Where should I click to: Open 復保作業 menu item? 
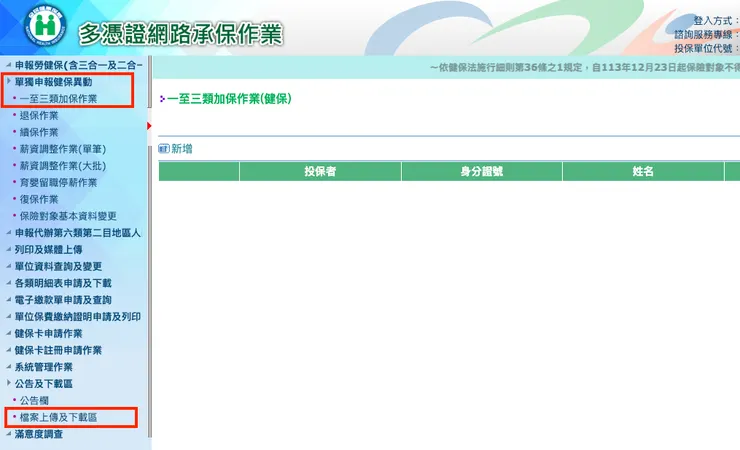tap(39, 200)
